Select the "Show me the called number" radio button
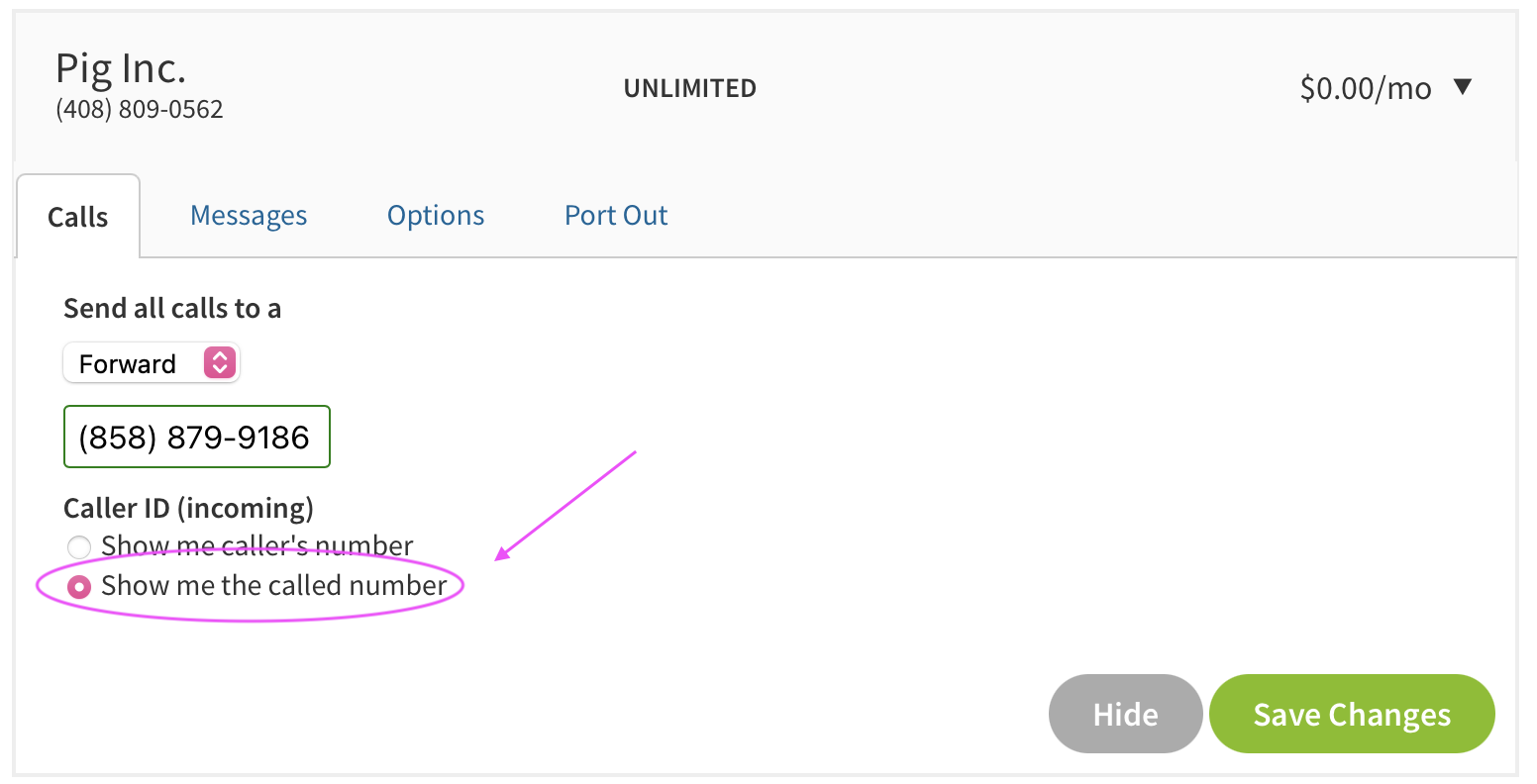This screenshot has height=784, width=1537. pyautogui.click(x=78, y=586)
